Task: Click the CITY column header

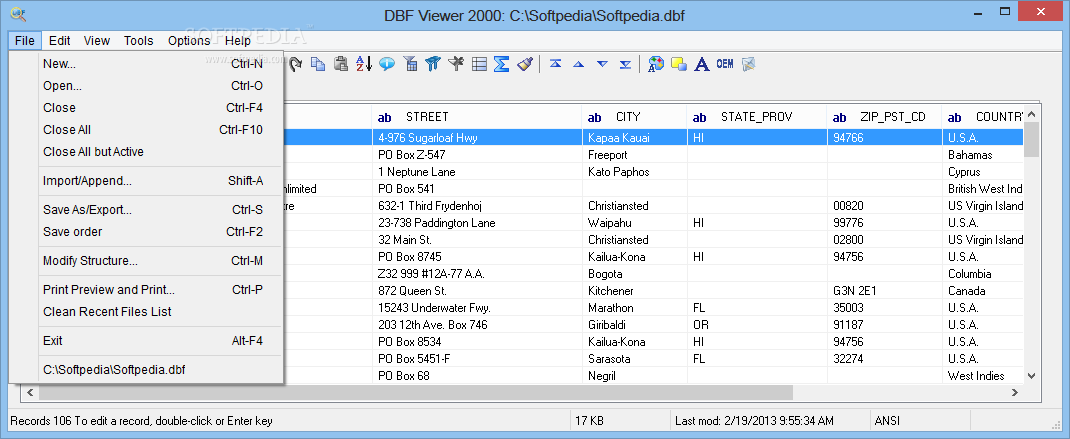Action: 634,117
